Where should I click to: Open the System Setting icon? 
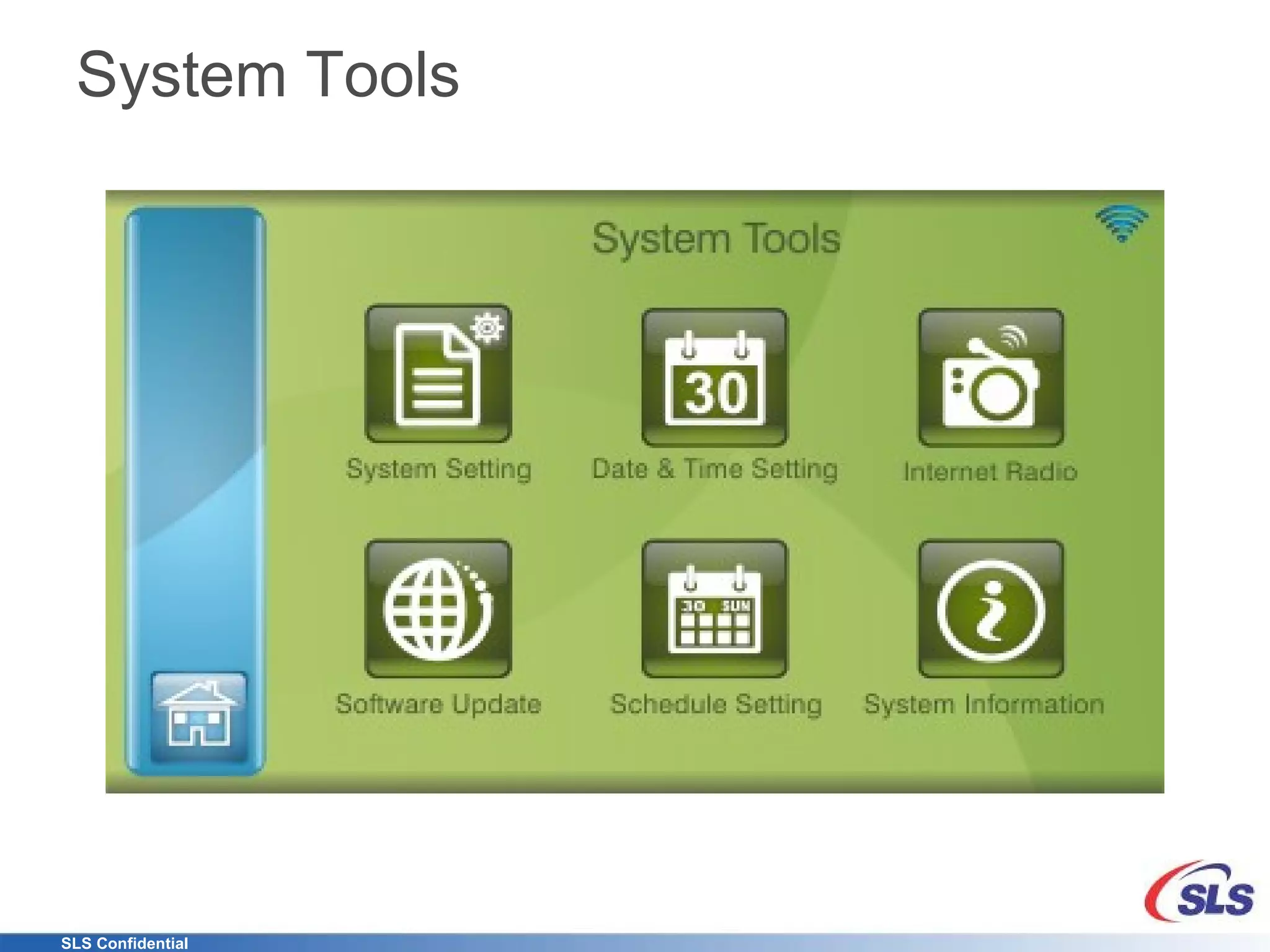point(438,373)
